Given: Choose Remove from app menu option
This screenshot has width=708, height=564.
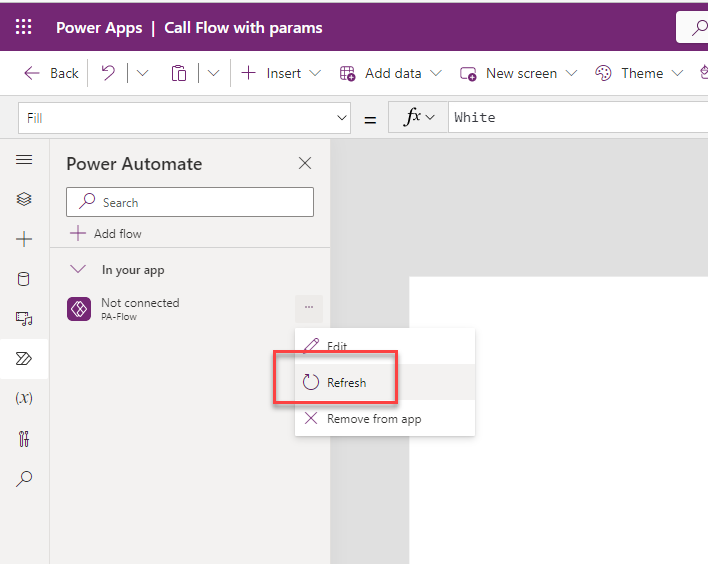Looking at the screenshot, I should click(373, 419).
